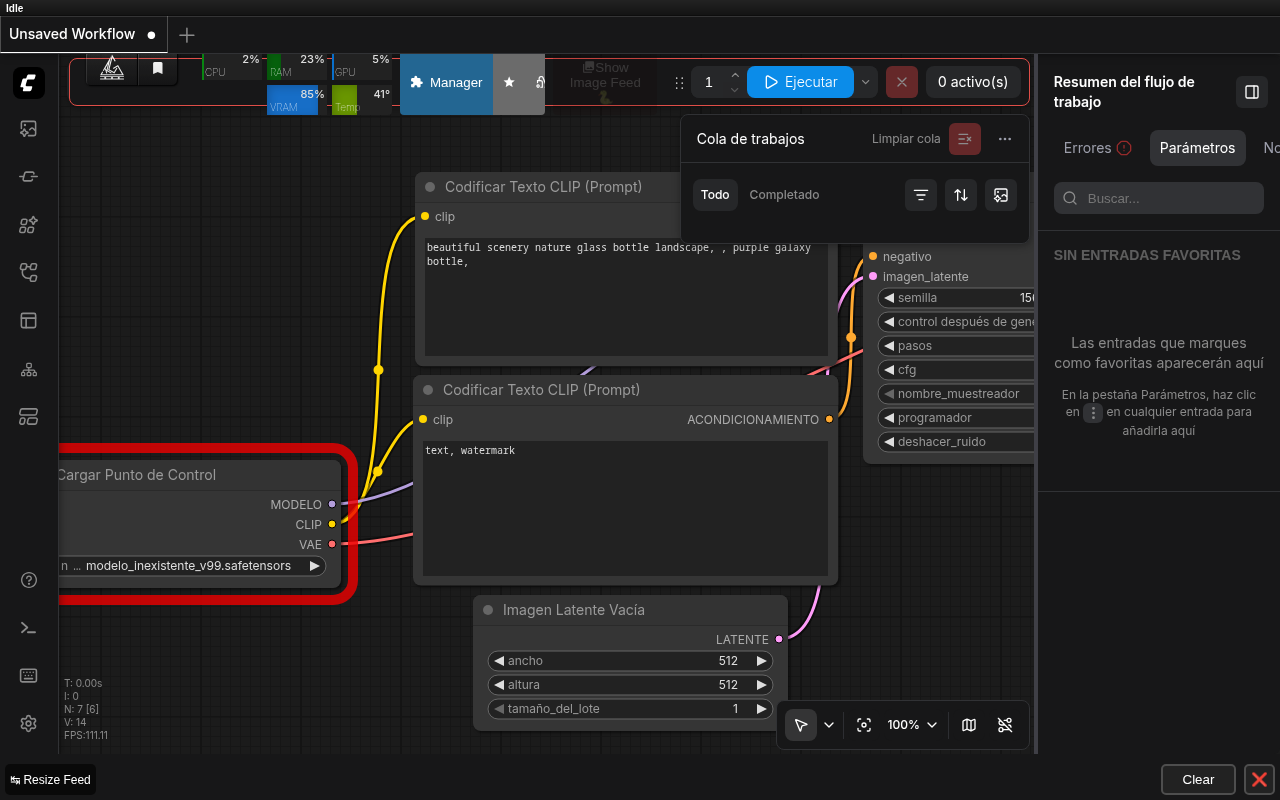
Task: Increase ancho with right arrow
Action: click(762, 661)
